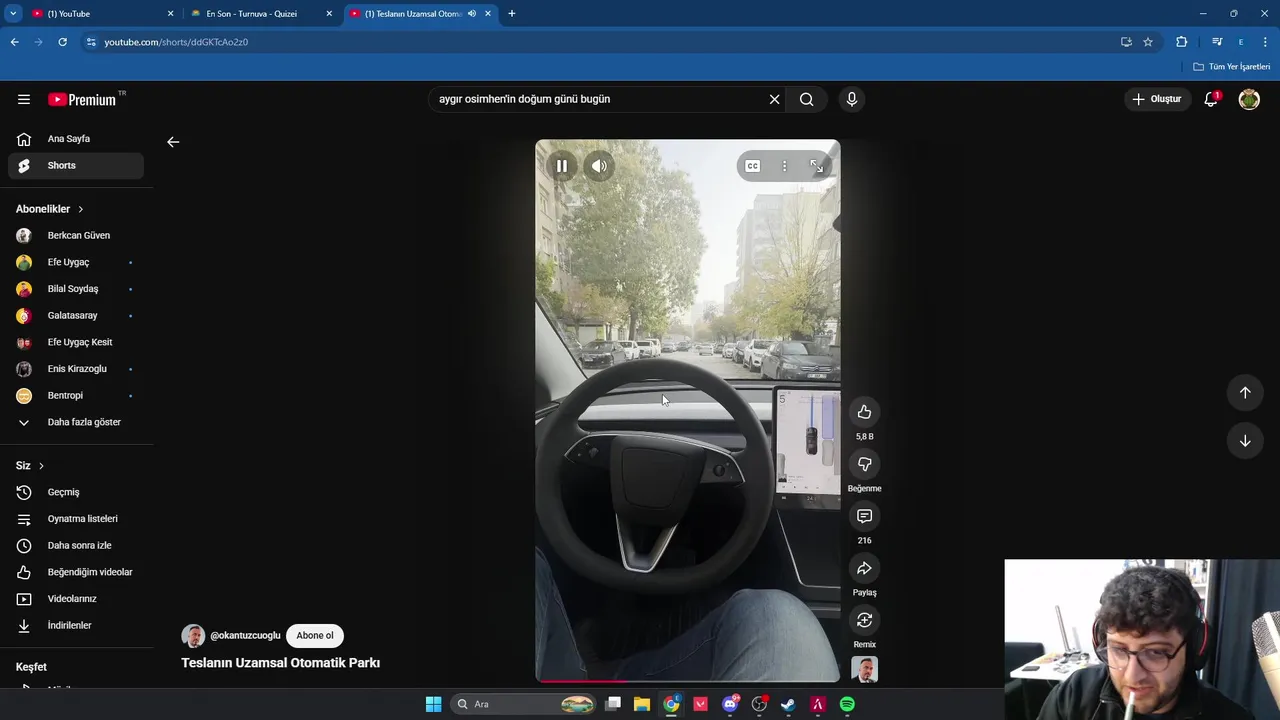Open İndirilenler downloads

pos(76,626)
